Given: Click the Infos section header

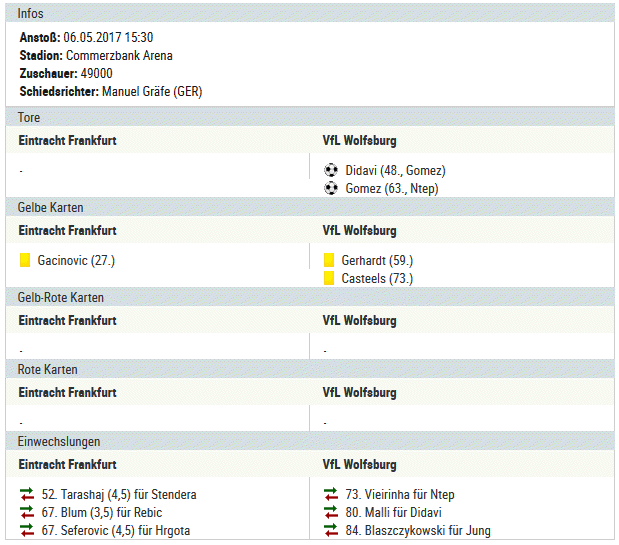Looking at the screenshot, I should [x=310, y=13].
